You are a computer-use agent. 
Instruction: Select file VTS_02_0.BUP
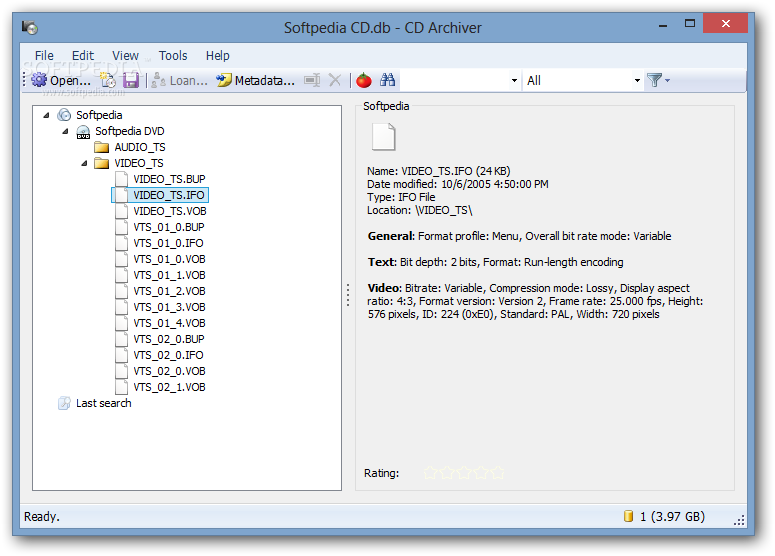169,339
